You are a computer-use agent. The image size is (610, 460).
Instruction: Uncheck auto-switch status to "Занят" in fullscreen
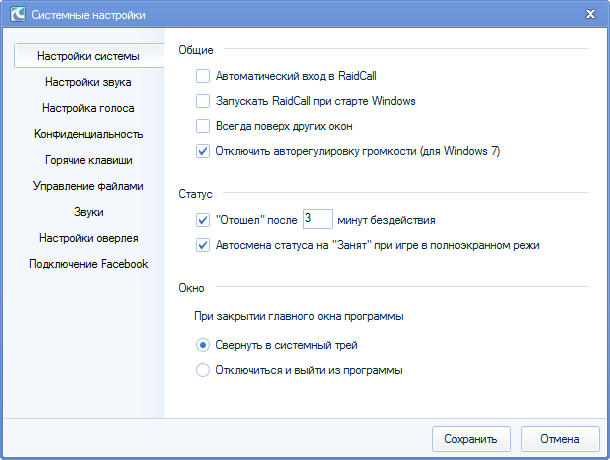(x=203, y=245)
